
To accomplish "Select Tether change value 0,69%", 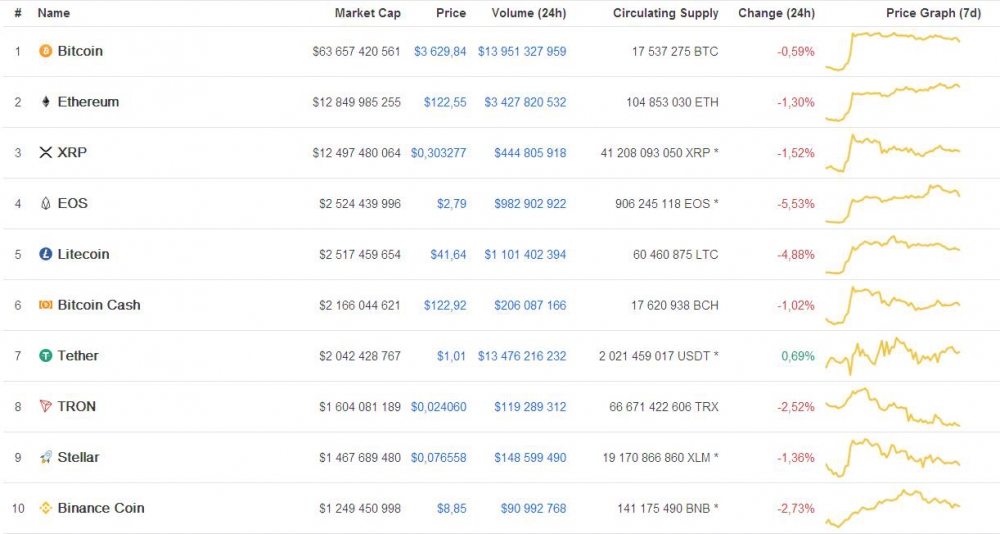I will coord(798,356).
